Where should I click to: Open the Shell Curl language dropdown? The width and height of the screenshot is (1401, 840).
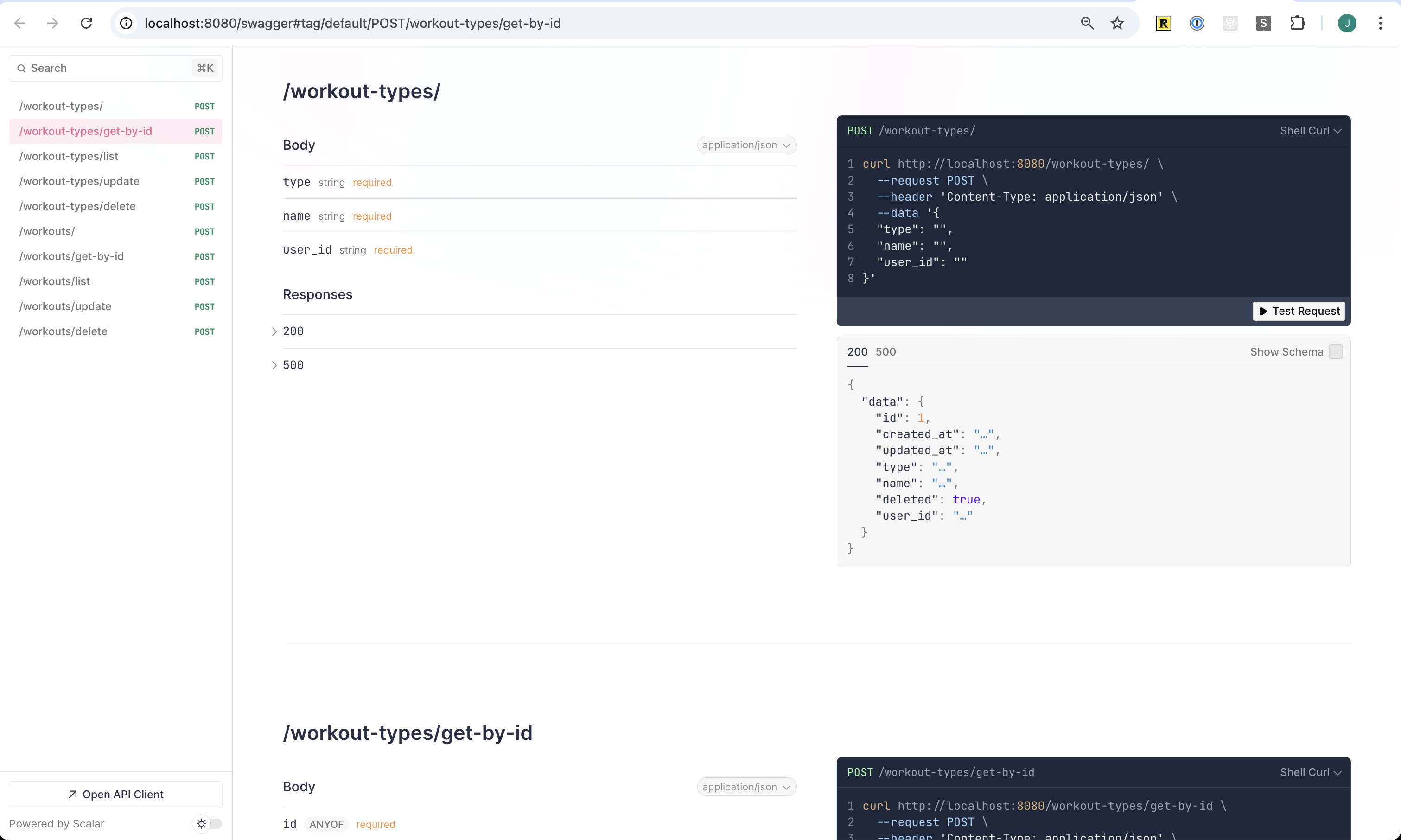click(x=1309, y=131)
